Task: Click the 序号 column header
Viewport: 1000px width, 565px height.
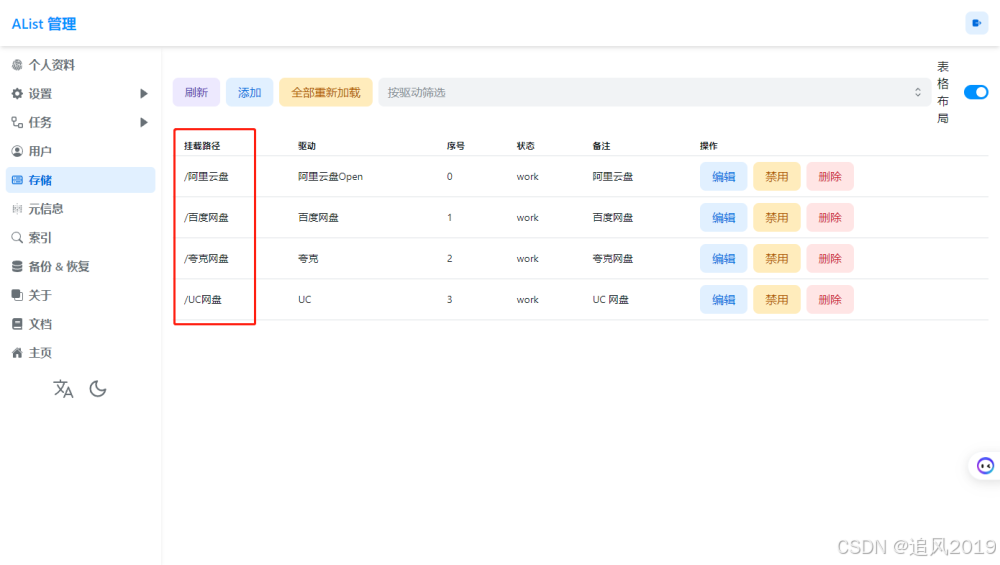Action: pyautogui.click(x=456, y=146)
